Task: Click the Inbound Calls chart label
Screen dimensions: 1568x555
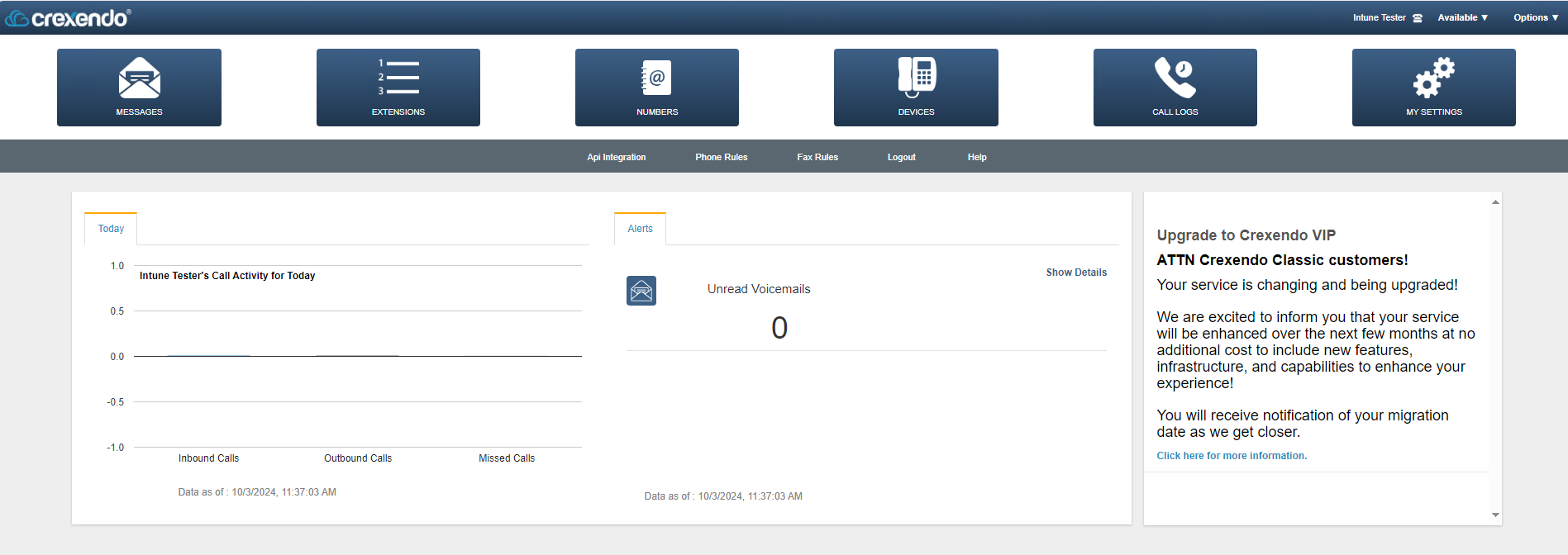Action: pyautogui.click(x=208, y=458)
